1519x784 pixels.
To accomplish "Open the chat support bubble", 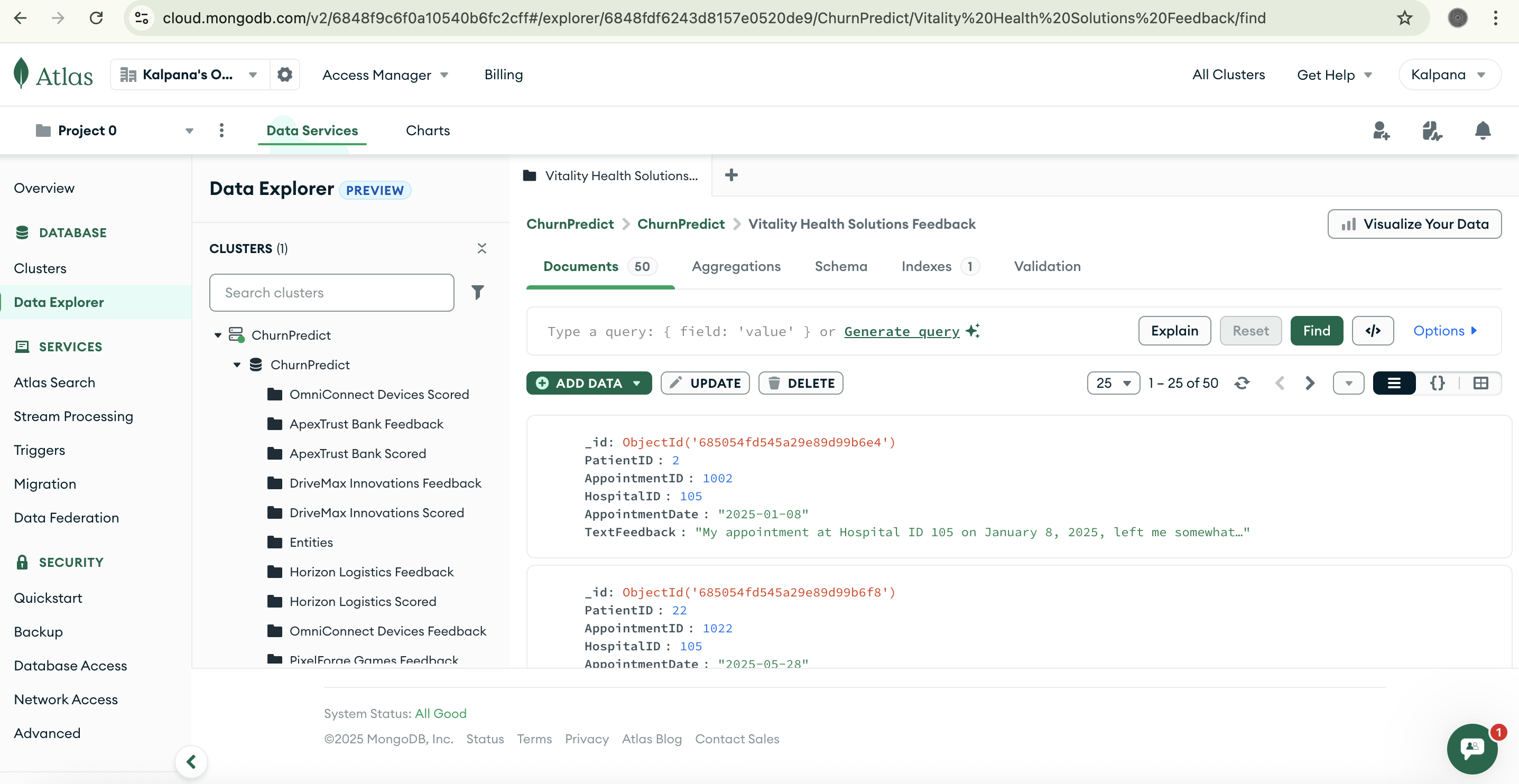I will (x=1472, y=748).
